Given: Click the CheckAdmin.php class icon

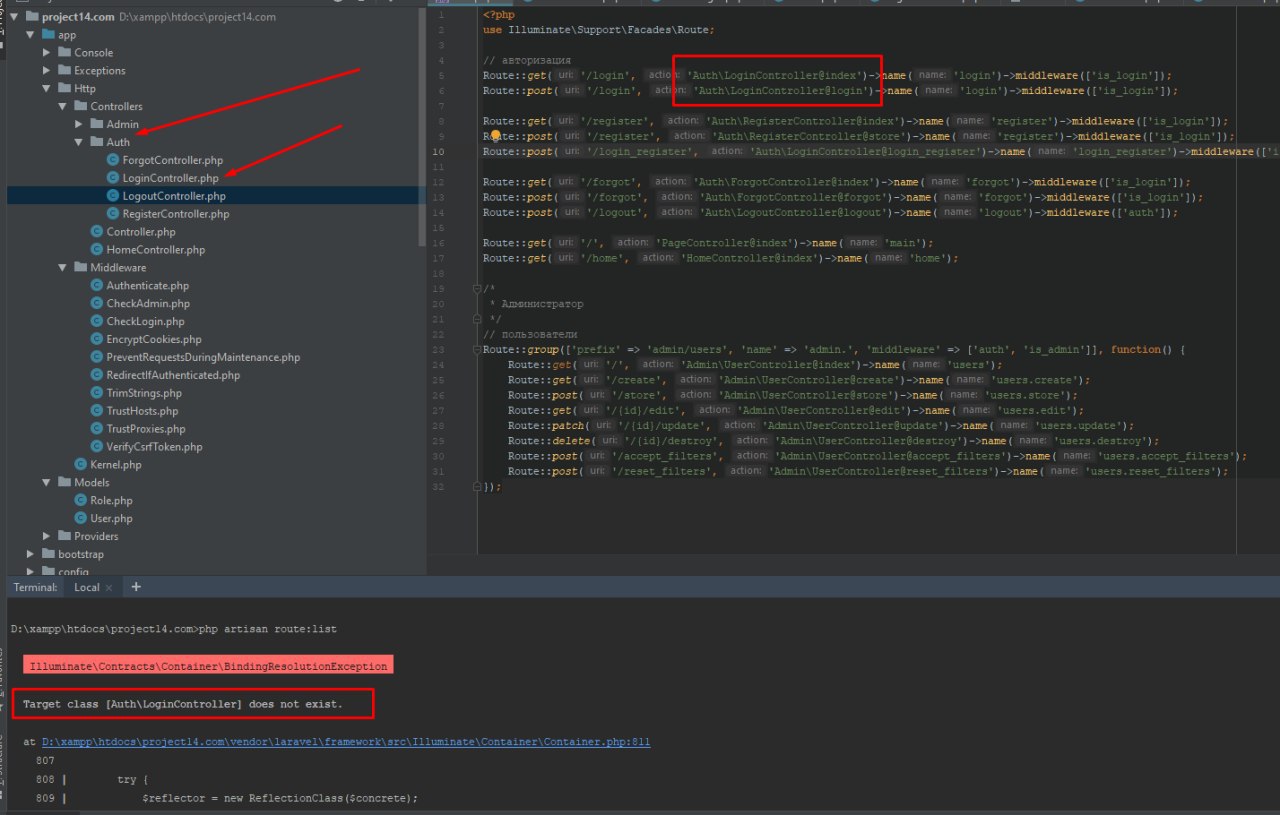Looking at the screenshot, I should click(97, 304).
